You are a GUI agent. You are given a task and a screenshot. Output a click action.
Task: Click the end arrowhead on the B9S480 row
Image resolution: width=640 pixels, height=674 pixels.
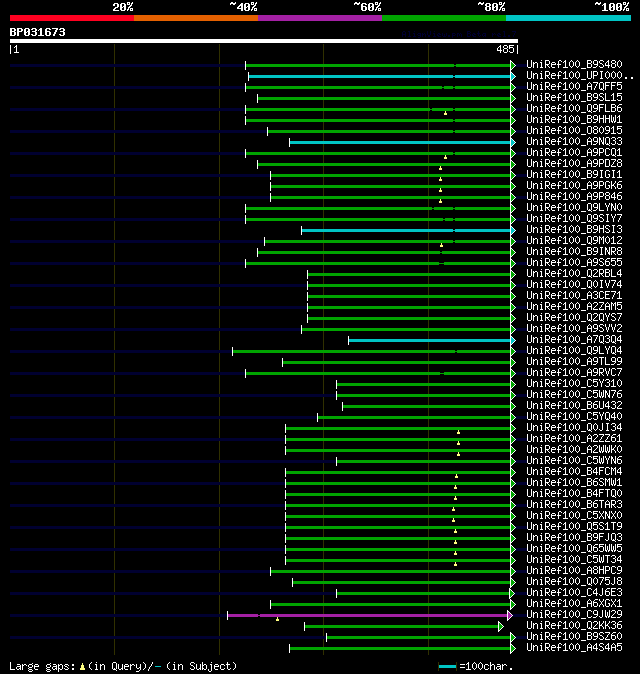point(513,65)
